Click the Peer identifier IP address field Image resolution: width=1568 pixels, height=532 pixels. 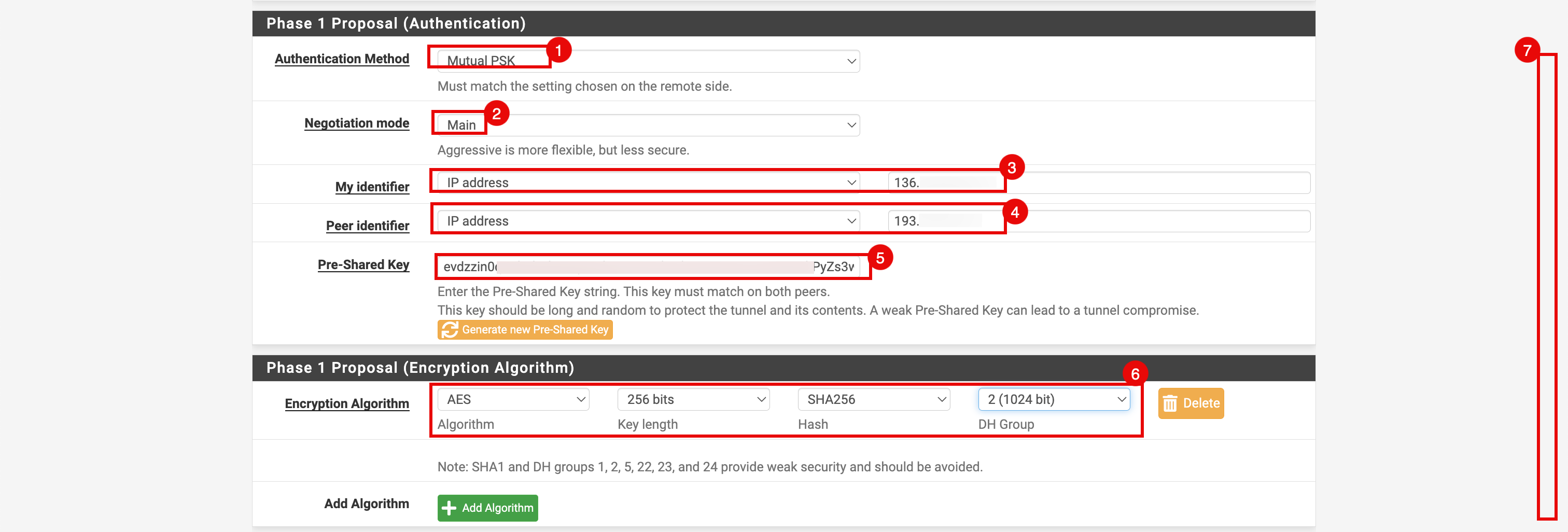pyautogui.click(x=1098, y=221)
